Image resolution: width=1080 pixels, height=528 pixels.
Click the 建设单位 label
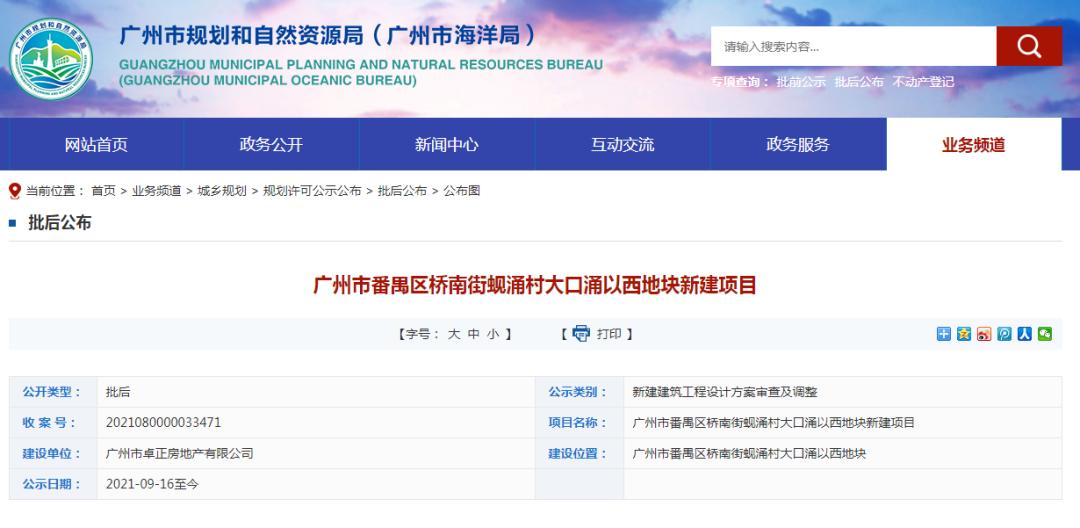pyautogui.click(x=52, y=454)
